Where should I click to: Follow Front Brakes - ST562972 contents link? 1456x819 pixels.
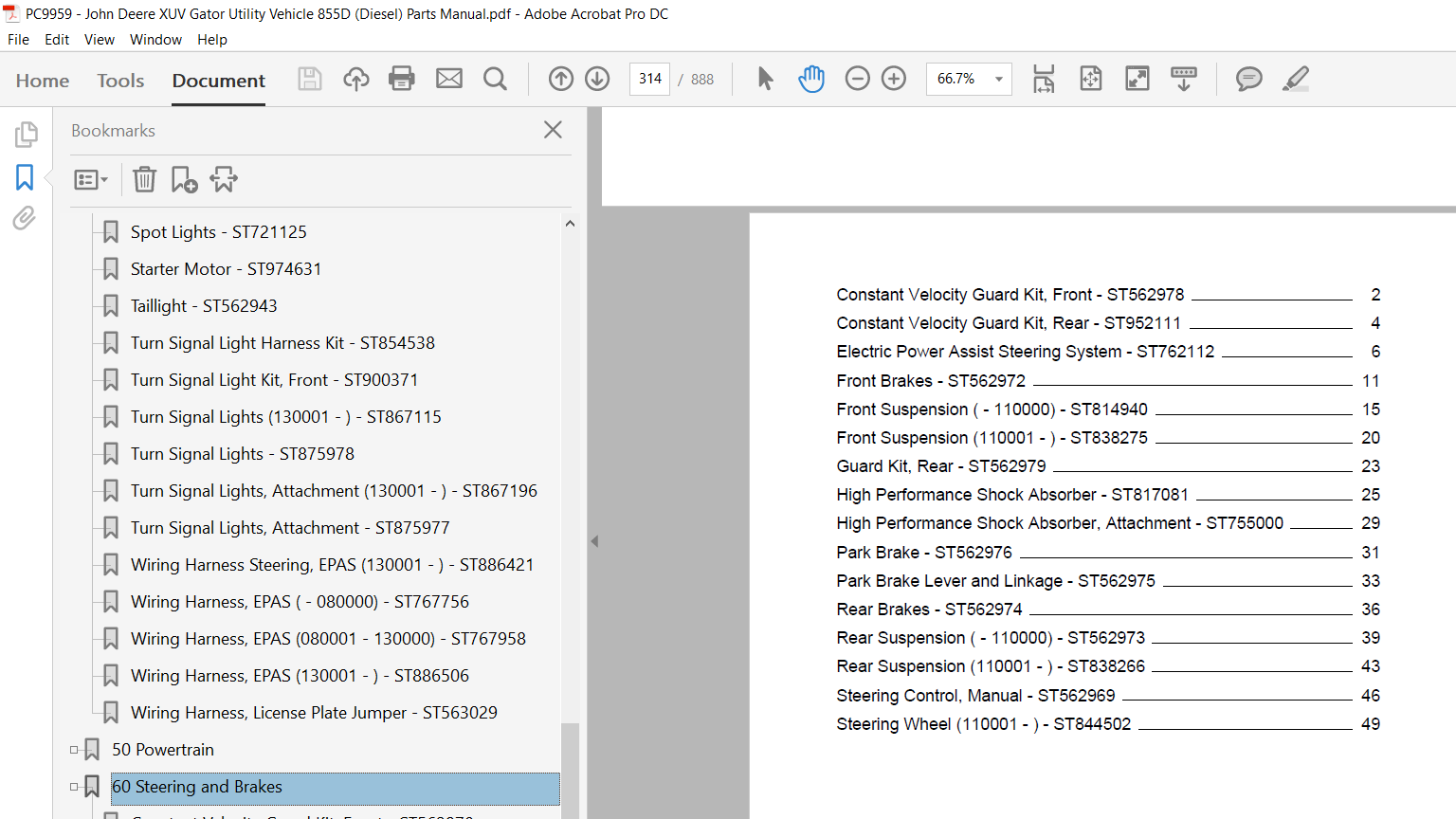pyautogui.click(x=931, y=381)
